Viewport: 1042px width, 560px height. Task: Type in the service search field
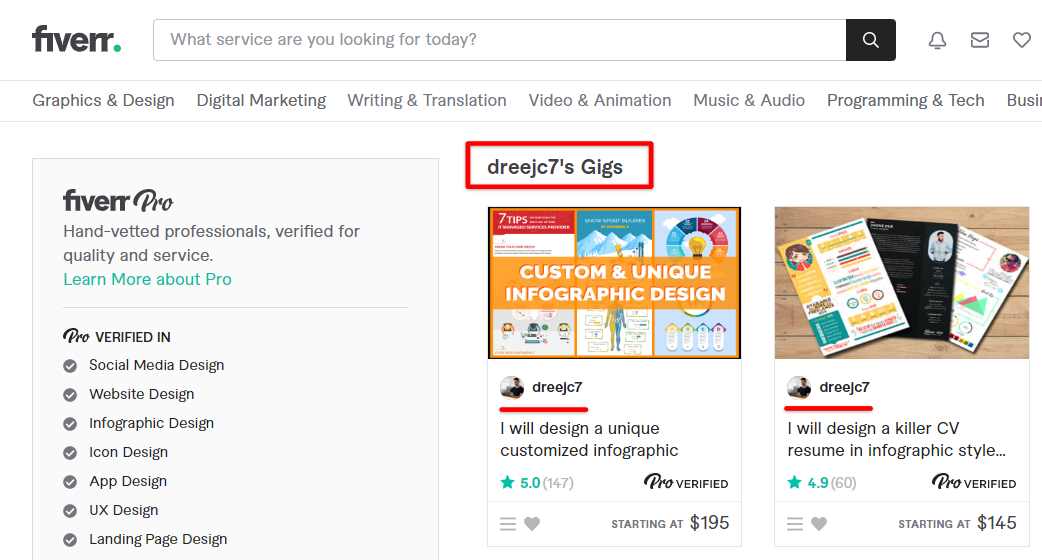(500, 40)
